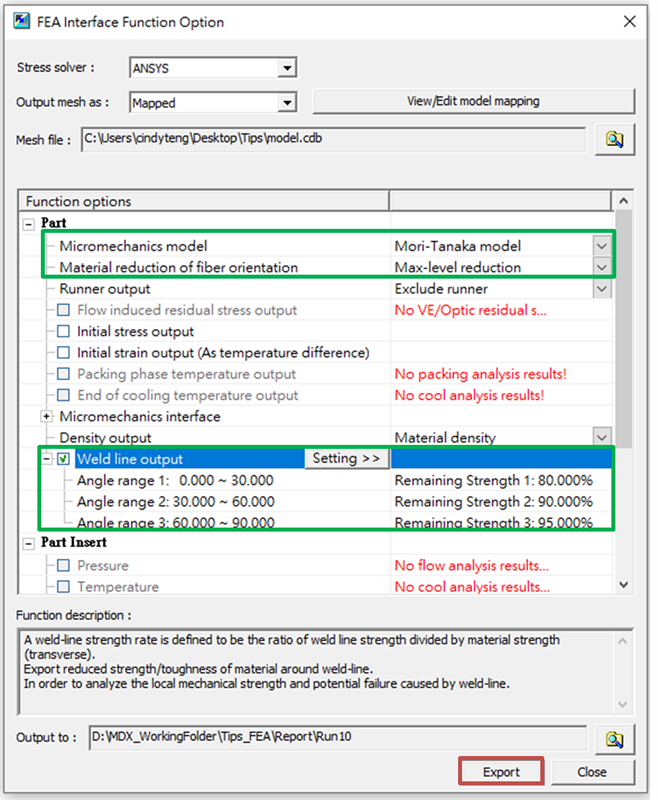
Task: Enable the Initial stress output checkbox
Action: click(64, 331)
